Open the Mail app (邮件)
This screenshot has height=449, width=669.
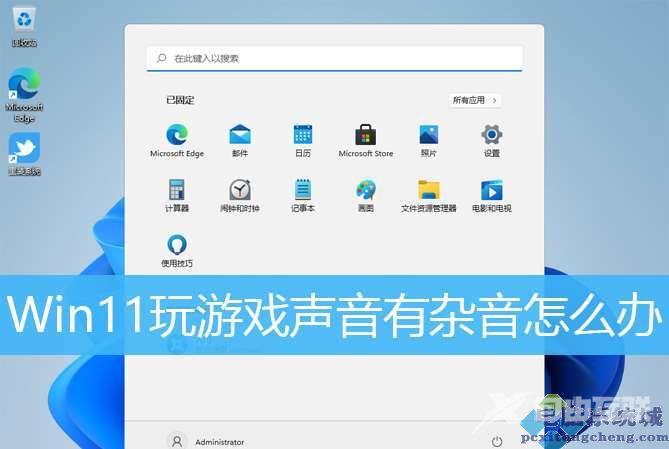240,141
